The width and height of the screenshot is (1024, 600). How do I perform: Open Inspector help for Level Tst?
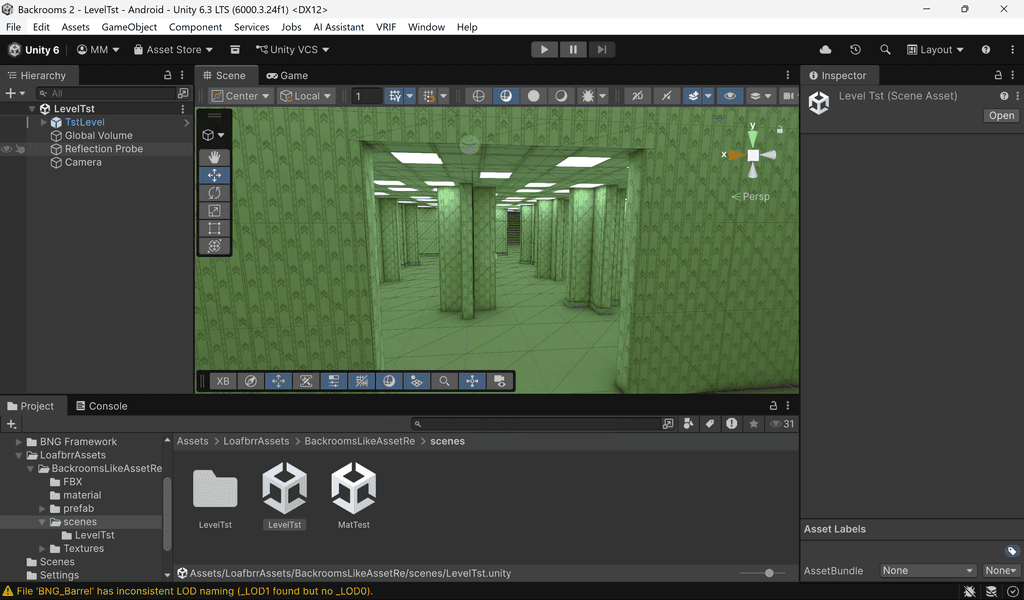pos(1004,96)
